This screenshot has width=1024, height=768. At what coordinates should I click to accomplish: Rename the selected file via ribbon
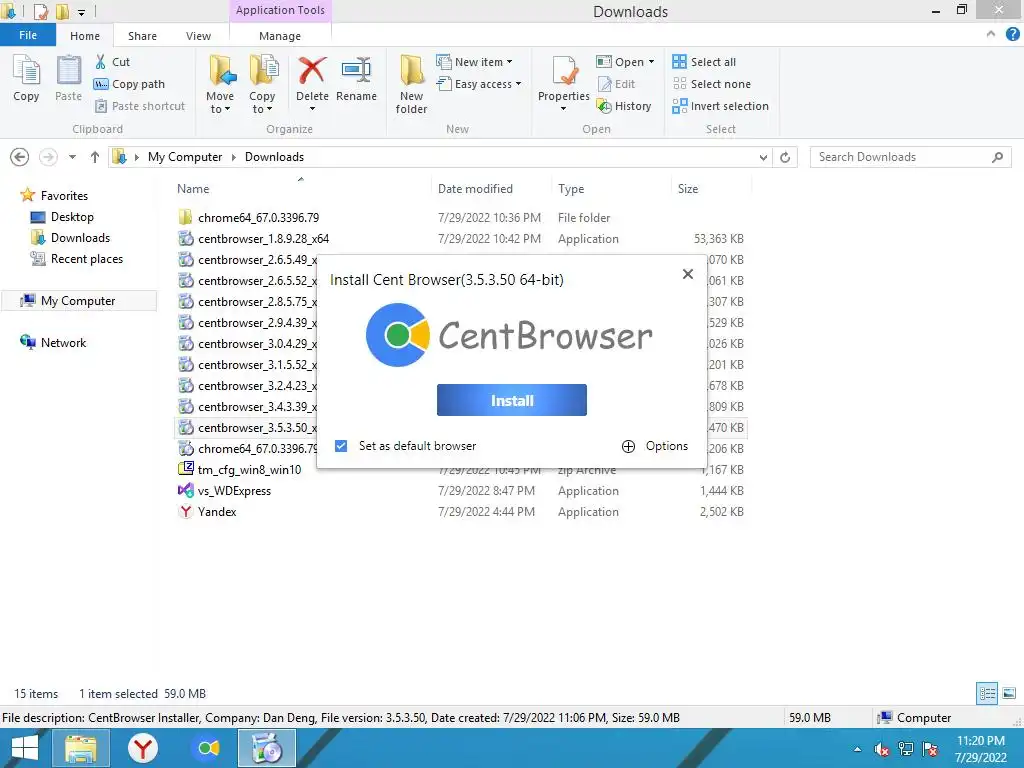pos(357,78)
